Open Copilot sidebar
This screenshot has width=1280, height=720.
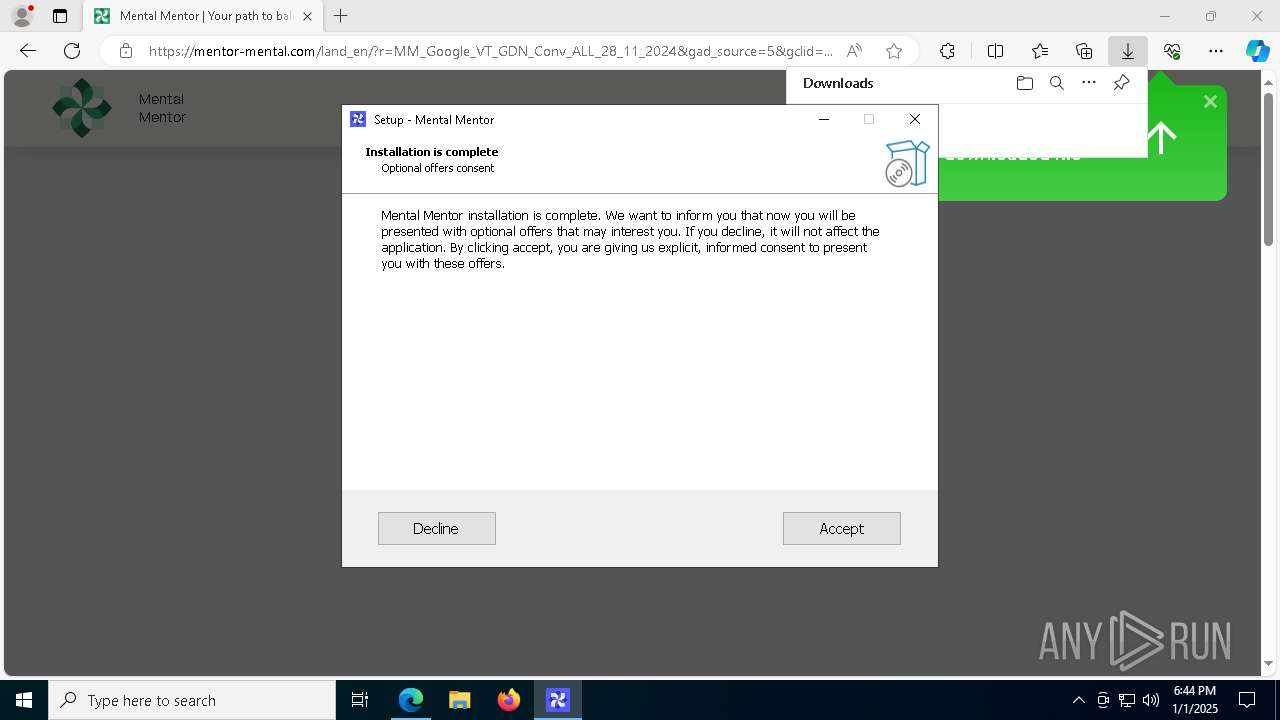[1257, 51]
